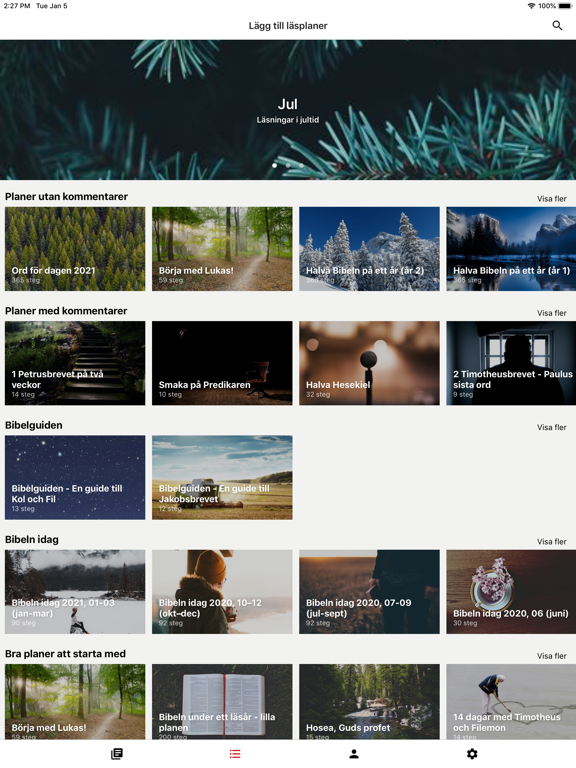
Task: Show more under Bra planer att starta med
Action: point(552,656)
